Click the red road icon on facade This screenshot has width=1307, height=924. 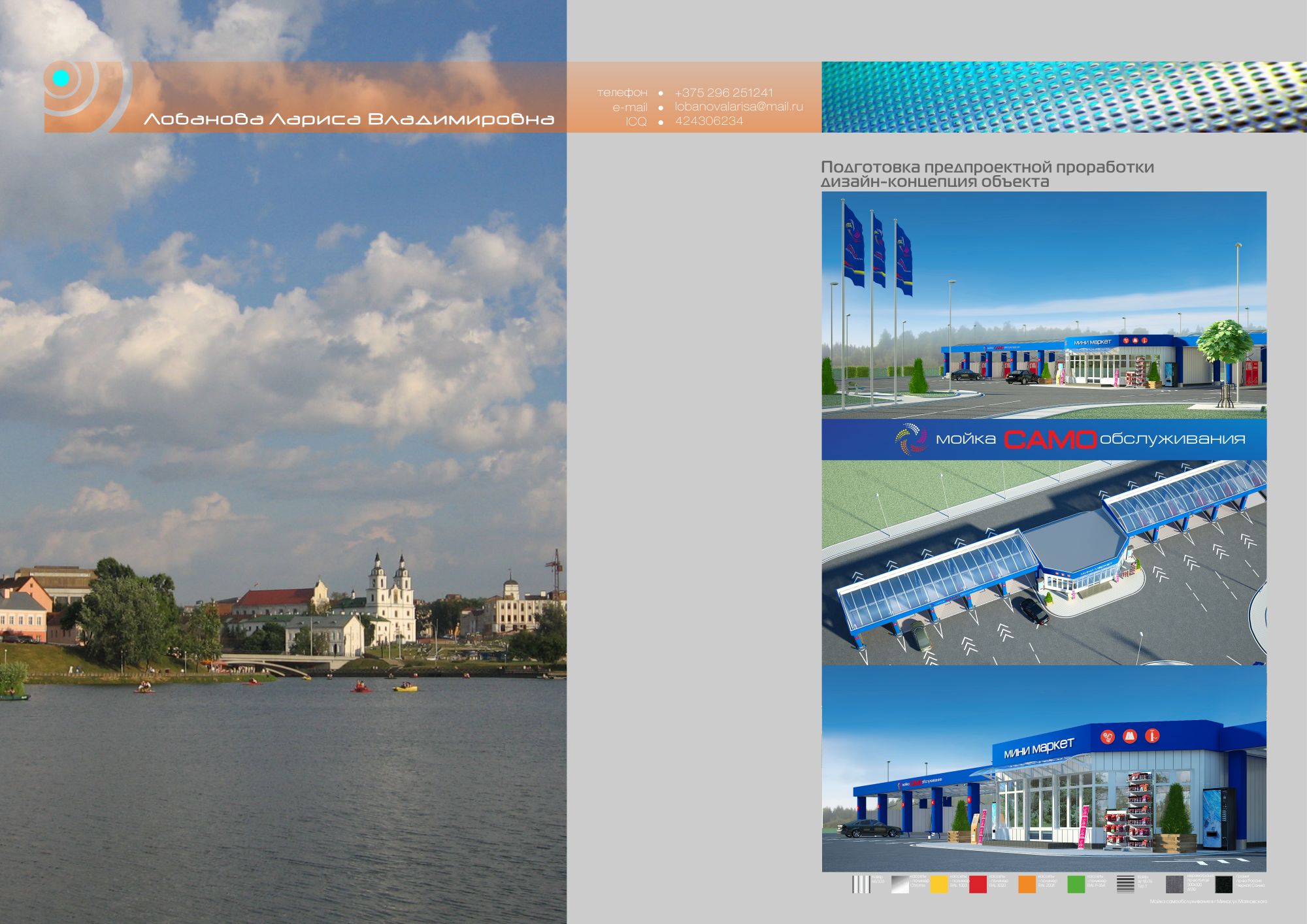(x=1130, y=736)
